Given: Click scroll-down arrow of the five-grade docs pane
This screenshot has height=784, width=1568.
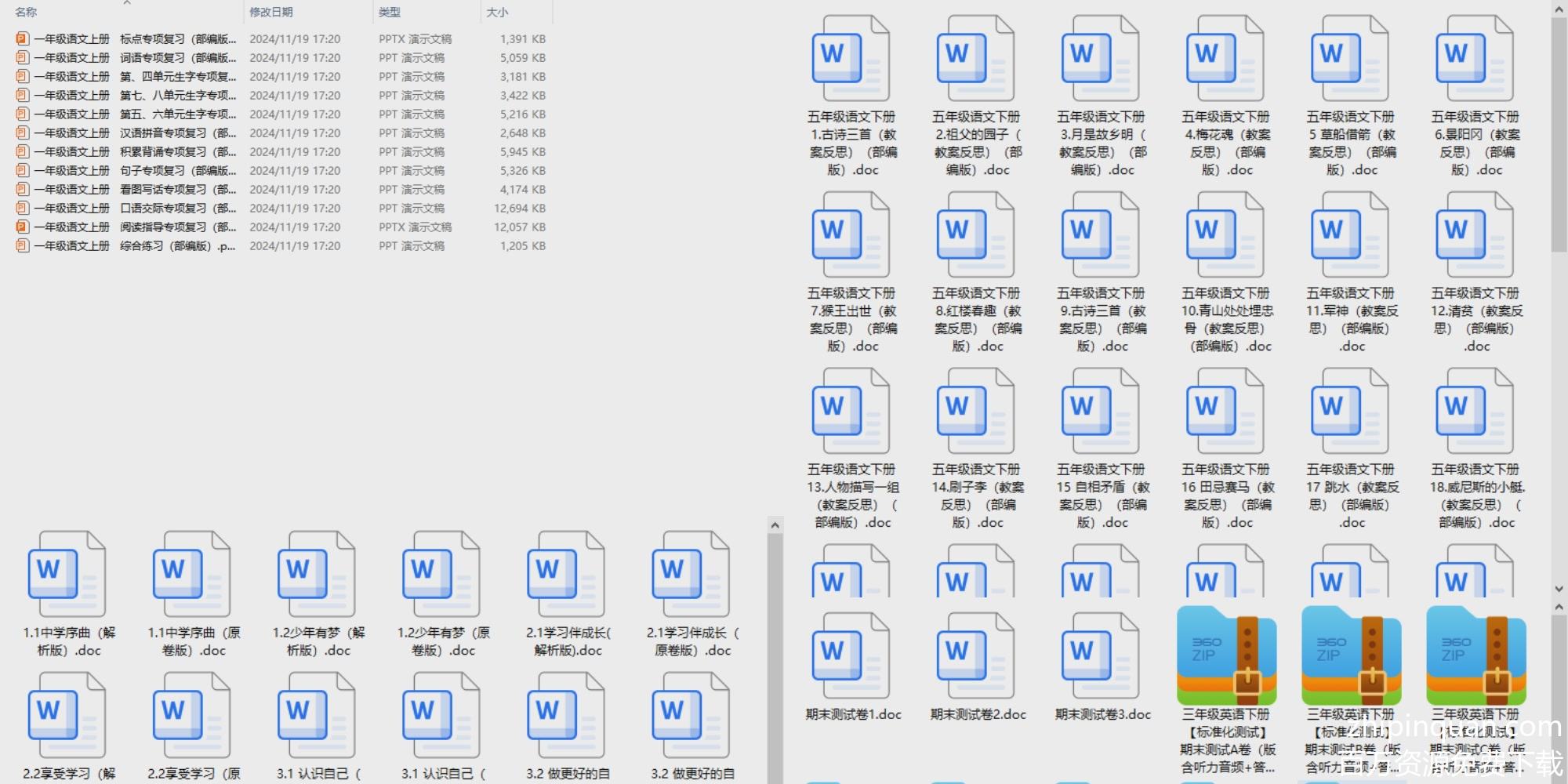Looking at the screenshot, I should tap(1559, 589).
